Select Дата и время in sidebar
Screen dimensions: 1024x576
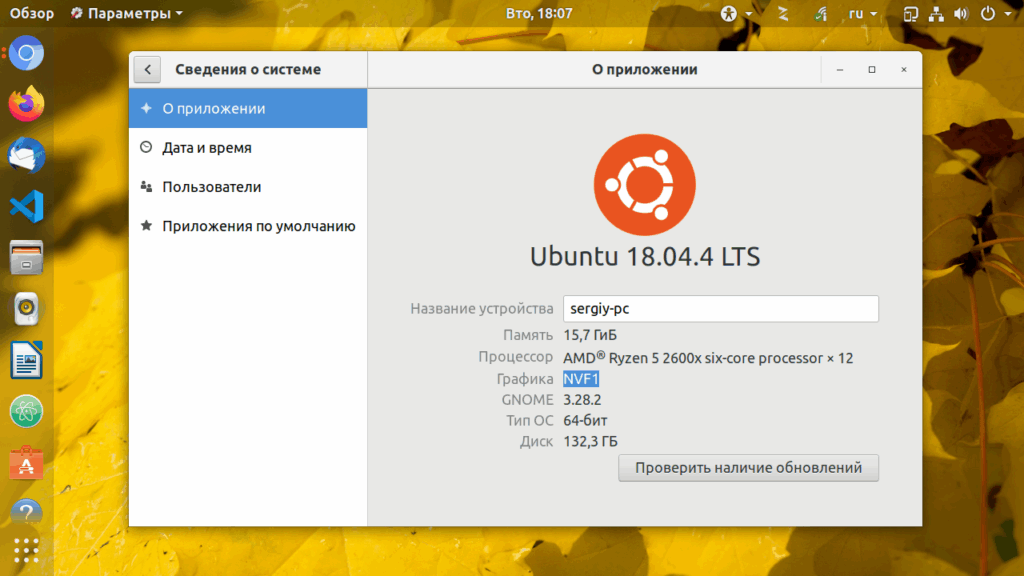coord(248,148)
